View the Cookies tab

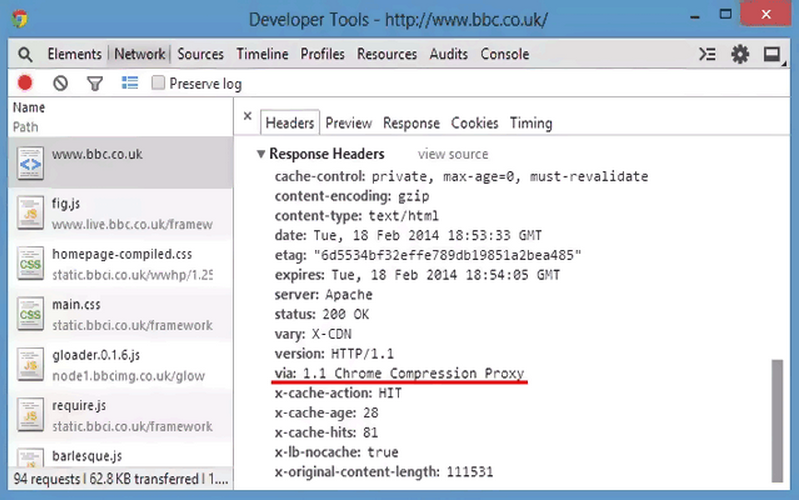click(474, 123)
